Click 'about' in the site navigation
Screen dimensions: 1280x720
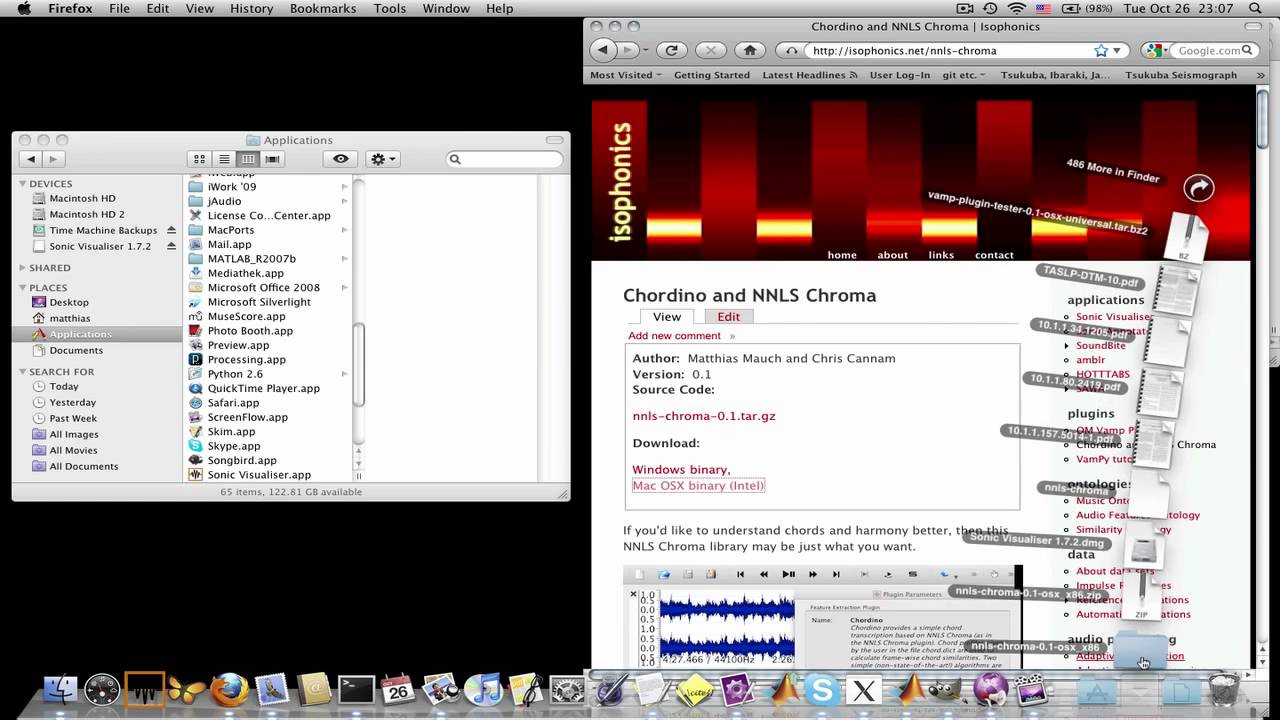(893, 255)
